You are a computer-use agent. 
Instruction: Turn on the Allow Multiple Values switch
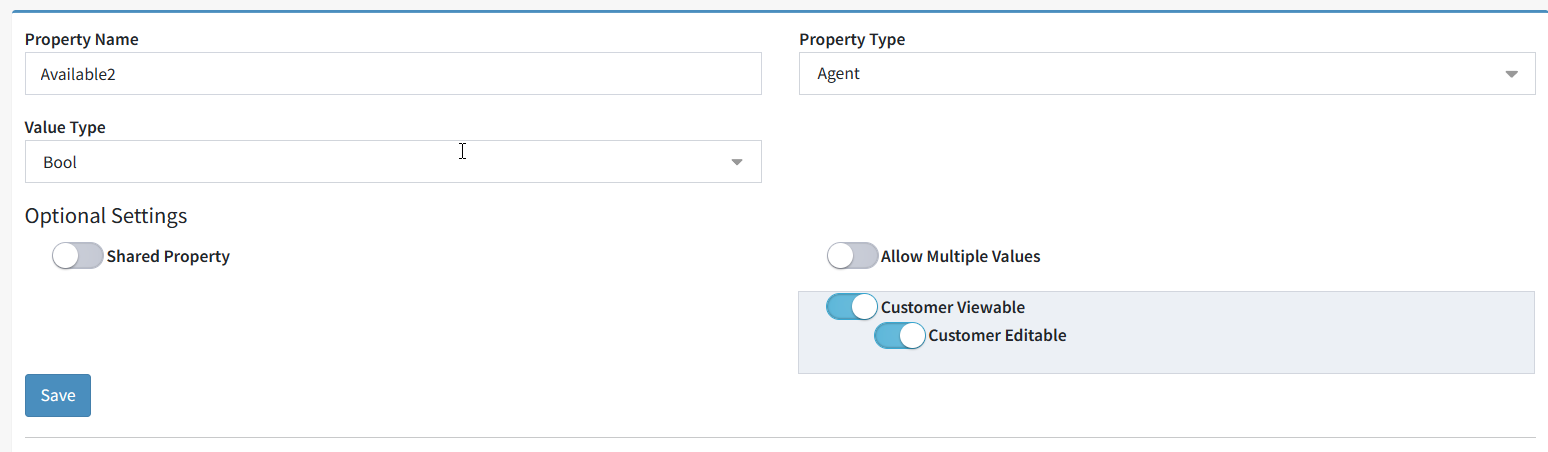coord(853,256)
